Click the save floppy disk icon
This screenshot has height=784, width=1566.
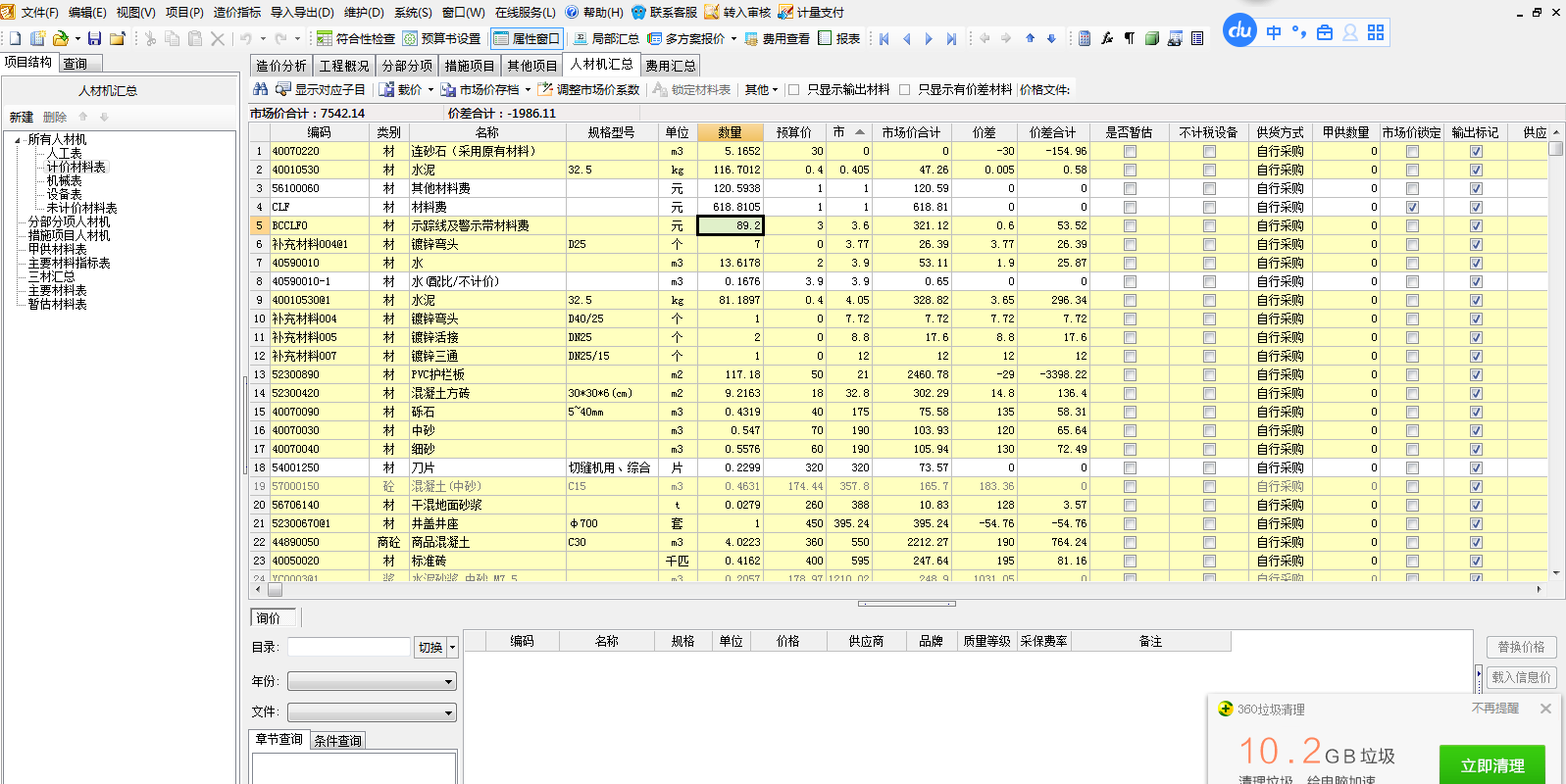(x=94, y=38)
